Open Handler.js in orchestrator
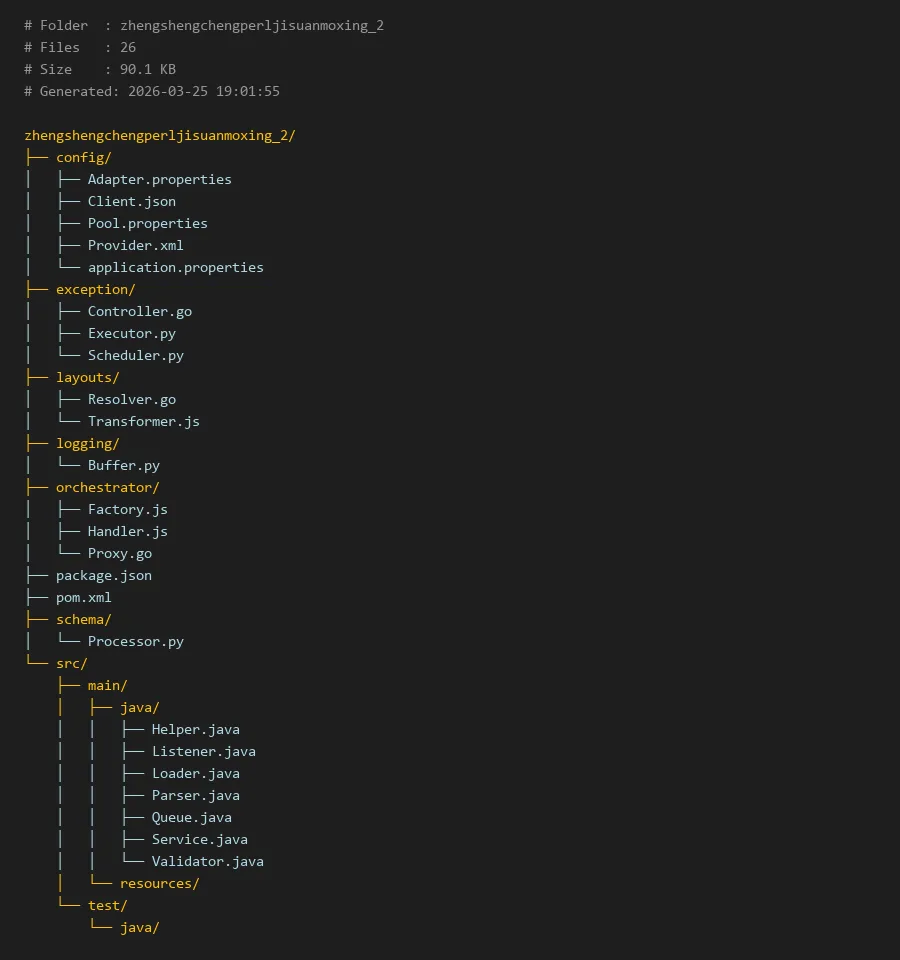Image resolution: width=900 pixels, height=960 pixels. [127, 531]
